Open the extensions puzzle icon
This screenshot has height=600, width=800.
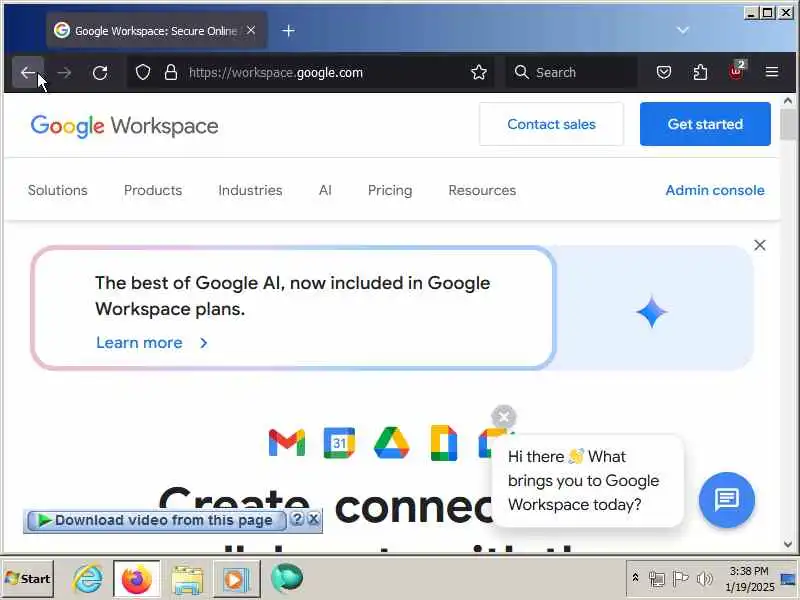700,72
